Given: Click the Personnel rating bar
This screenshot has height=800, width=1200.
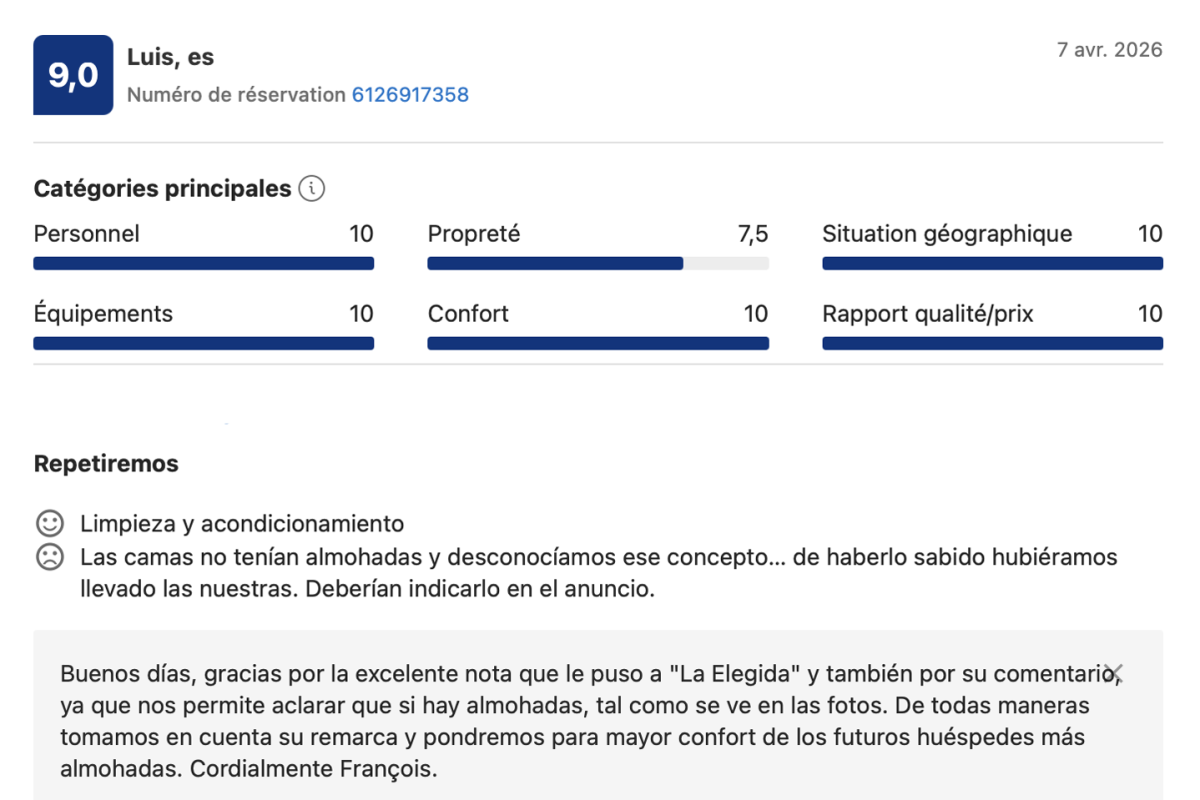Looking at the screenshot, I should click(204, 264).
